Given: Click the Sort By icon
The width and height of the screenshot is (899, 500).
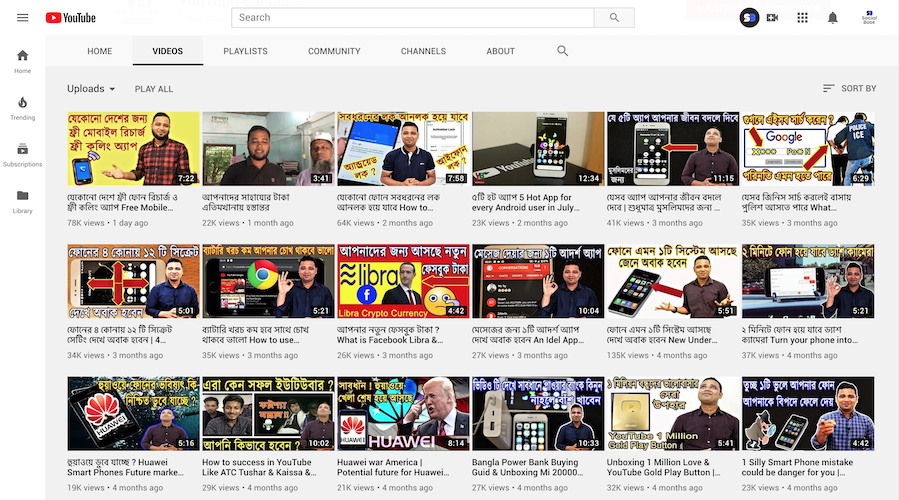Looking at the screenshot, I should [828, 88].
